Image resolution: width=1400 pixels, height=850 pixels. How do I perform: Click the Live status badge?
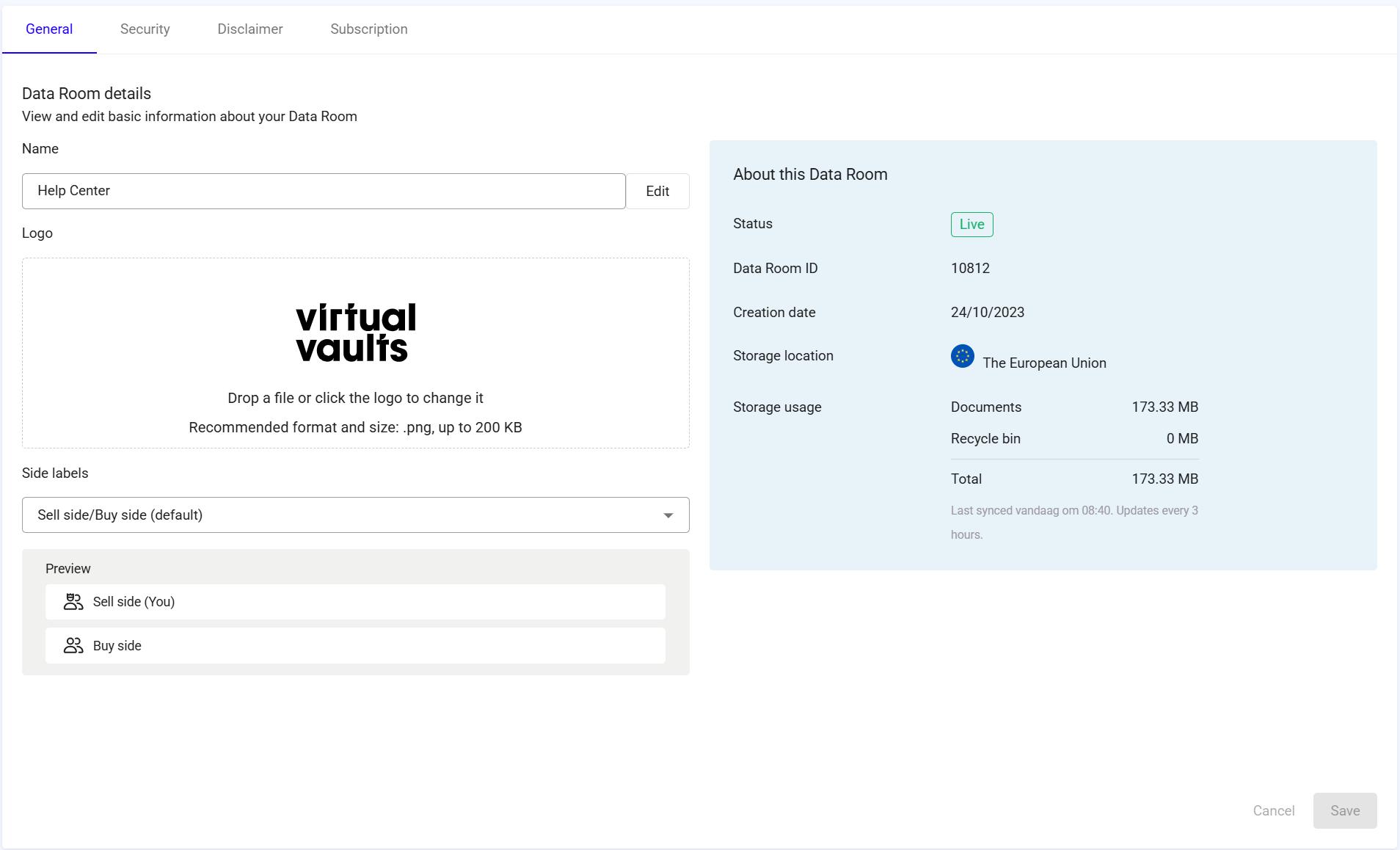tap(972, 225)
